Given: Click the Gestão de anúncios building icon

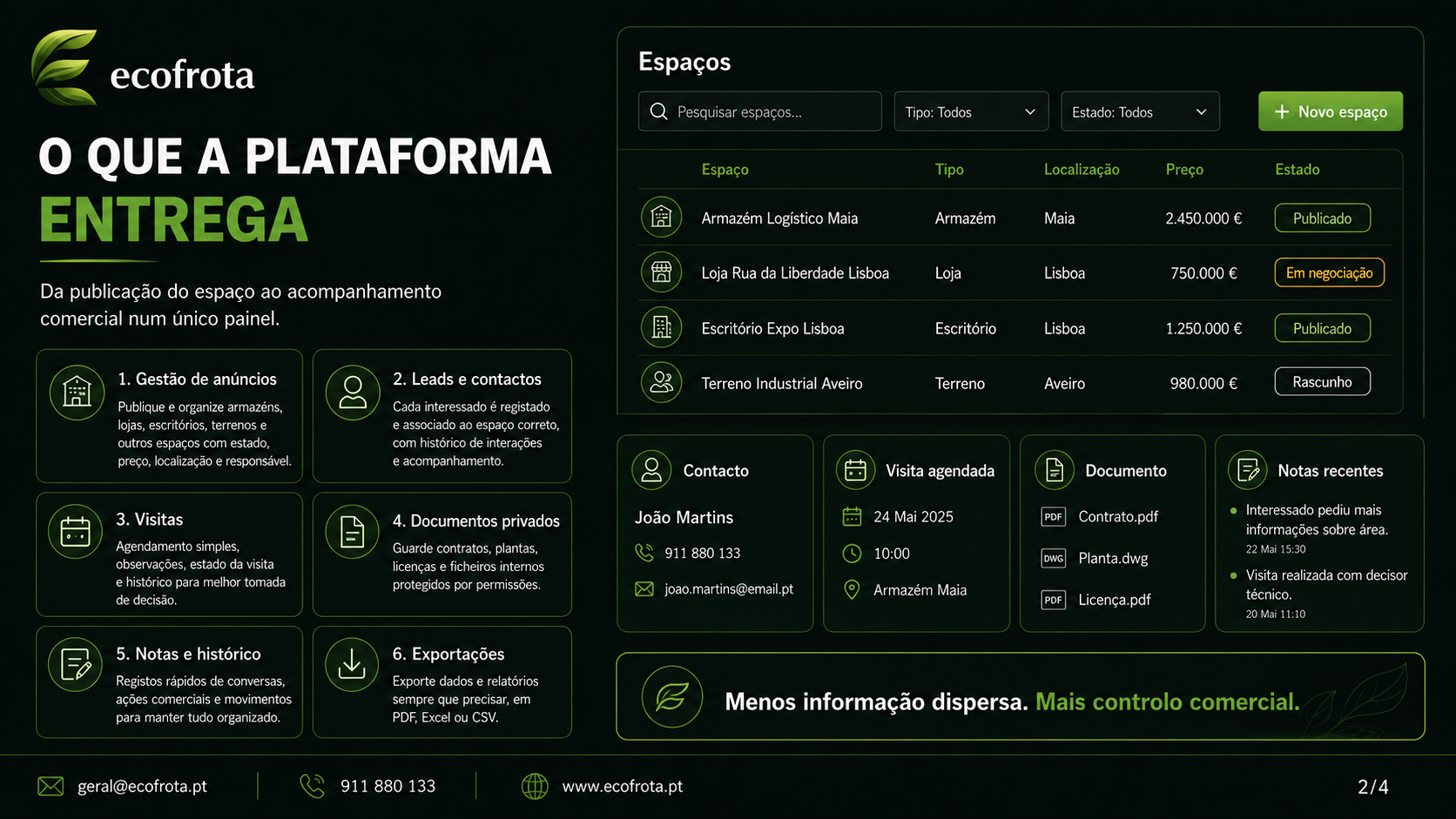Looking at the screenshot, I should click(77, 393).
